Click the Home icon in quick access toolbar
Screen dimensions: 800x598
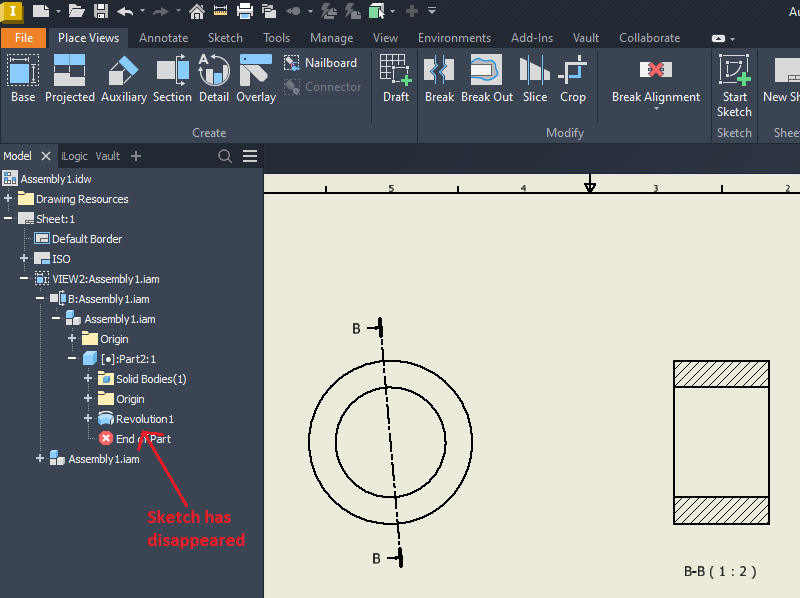(x=197, y=11)
